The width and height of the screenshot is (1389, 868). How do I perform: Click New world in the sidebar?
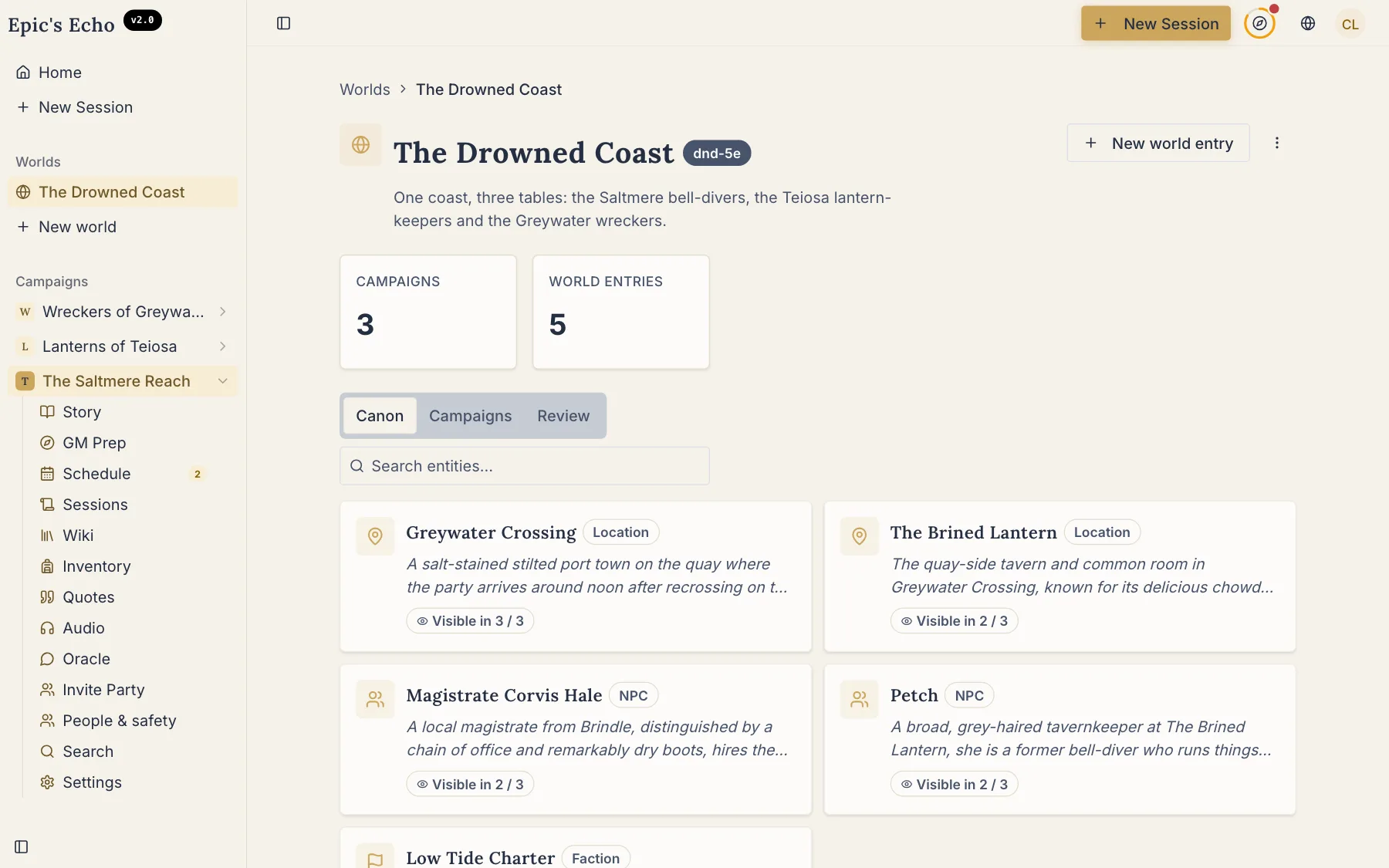[123, 227]
